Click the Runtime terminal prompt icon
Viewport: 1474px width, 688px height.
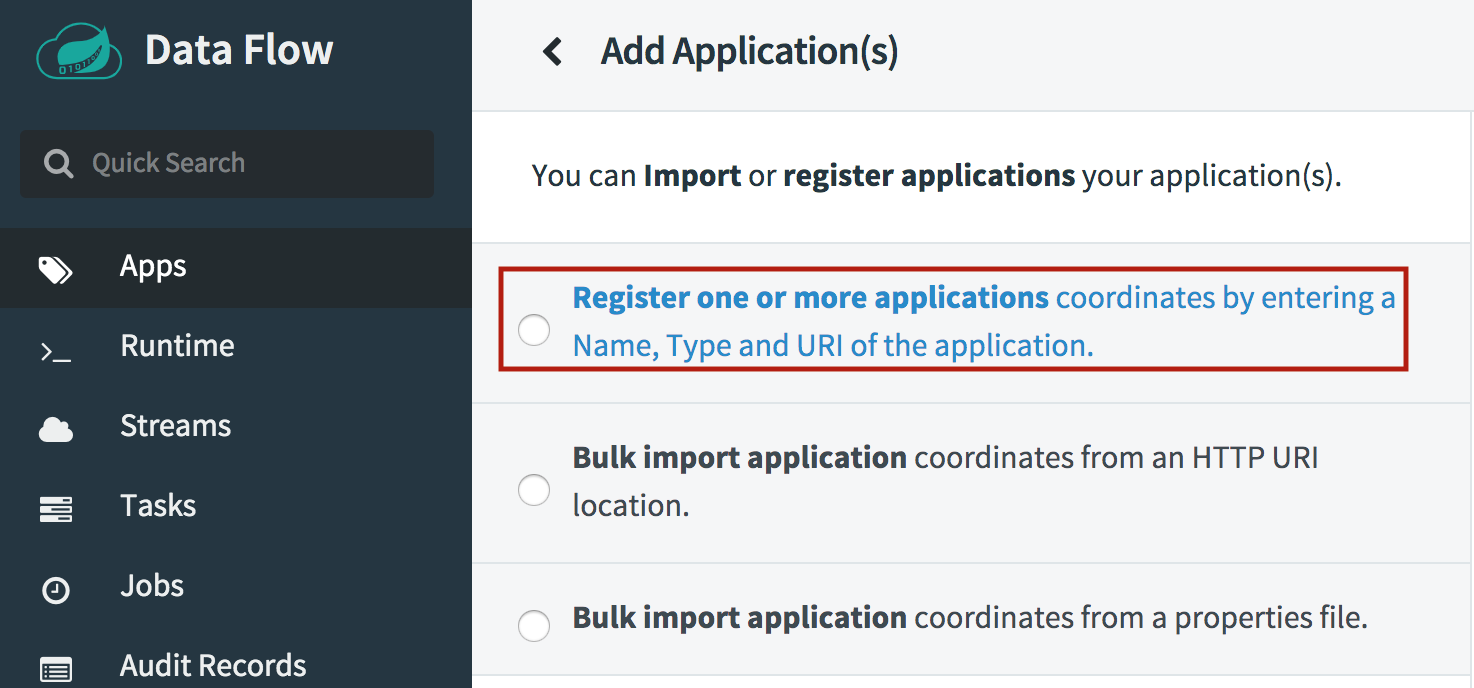(56, 350)
